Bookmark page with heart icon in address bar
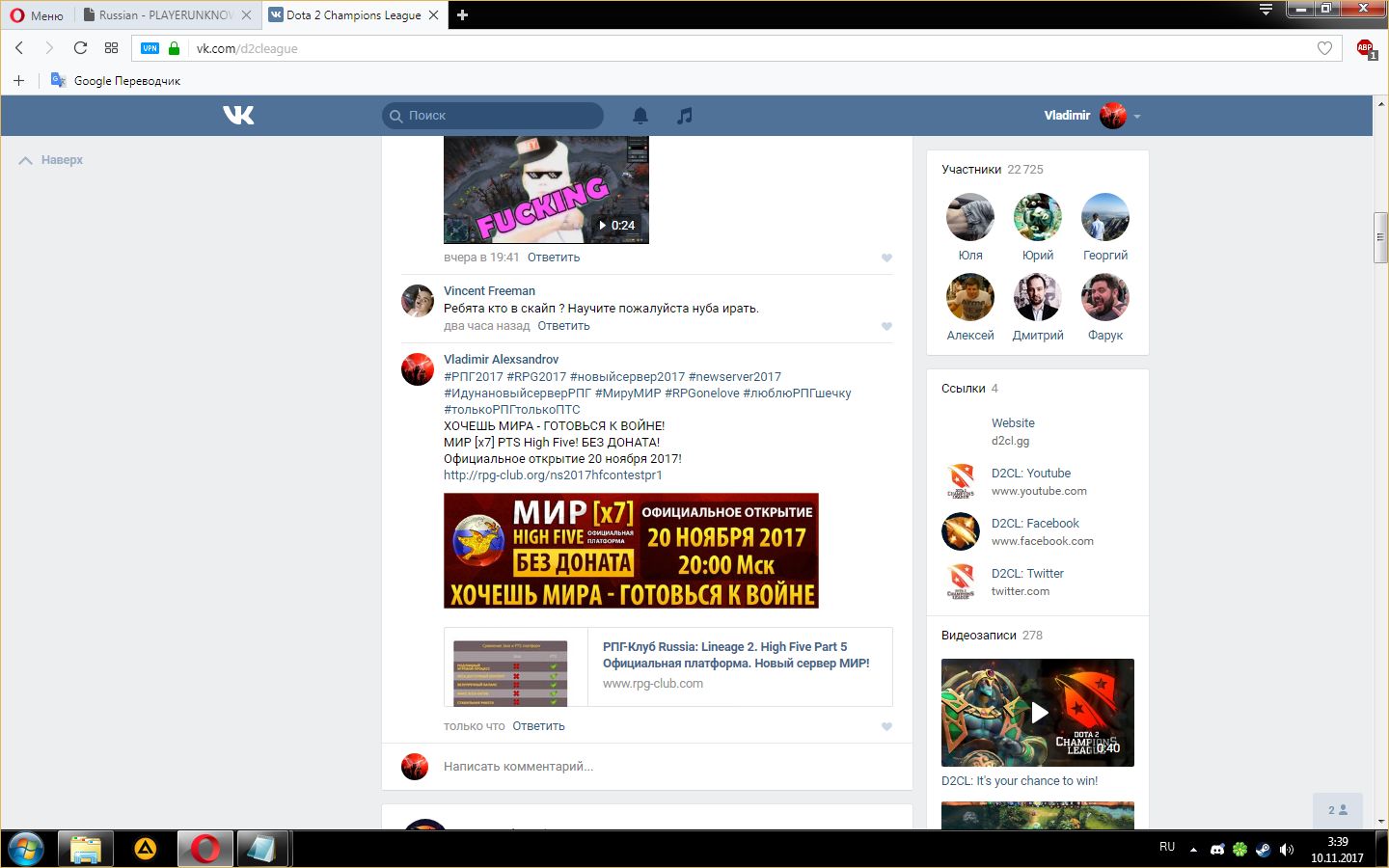This screenshot has width=1389, height=868. point(1324,48)
